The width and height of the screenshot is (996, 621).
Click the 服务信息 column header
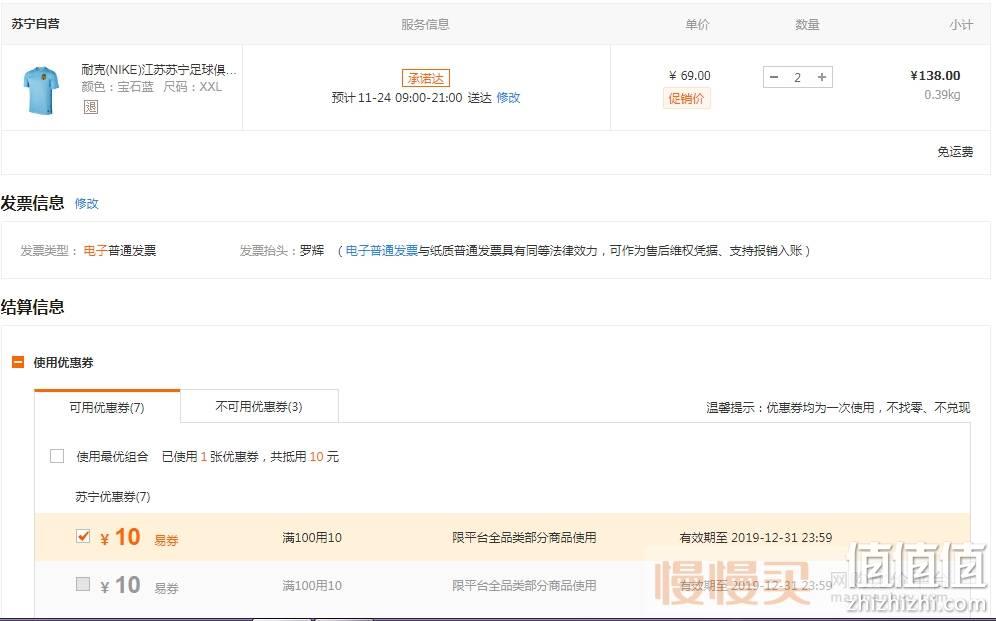pos(425,24)
